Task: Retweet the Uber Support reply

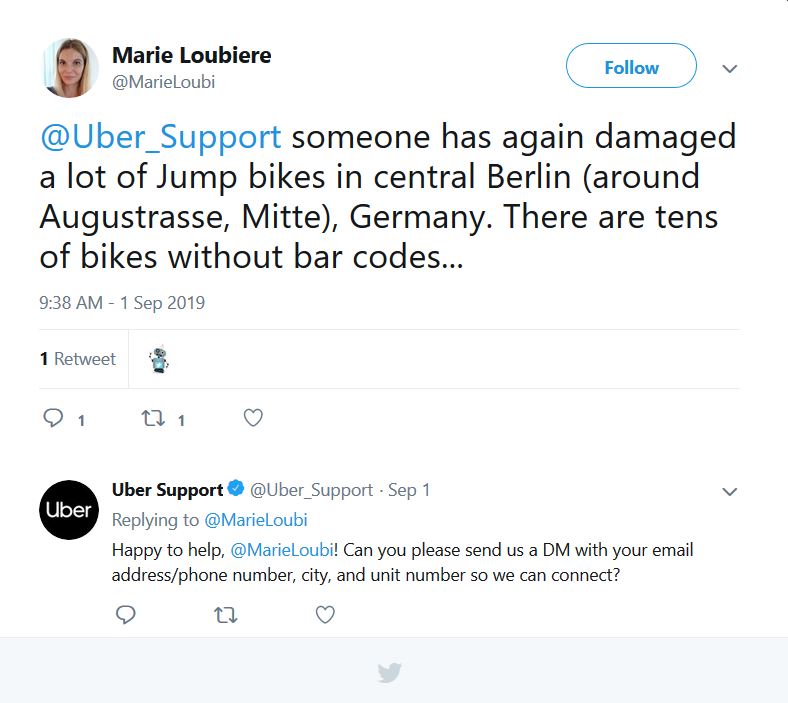Action: pos(226,615)
